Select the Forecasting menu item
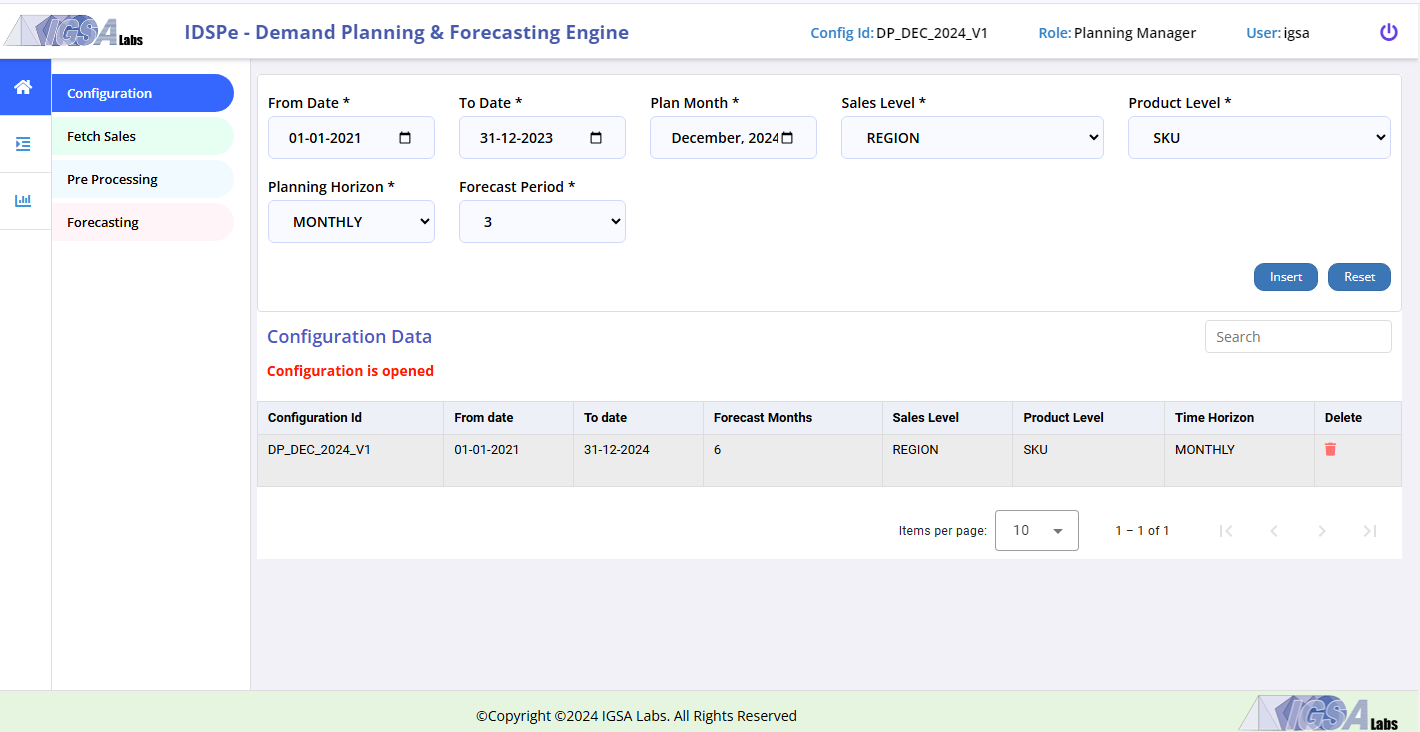Viewport: 1420px width, 732px height. pyautogui.click(x=143, y=222)
